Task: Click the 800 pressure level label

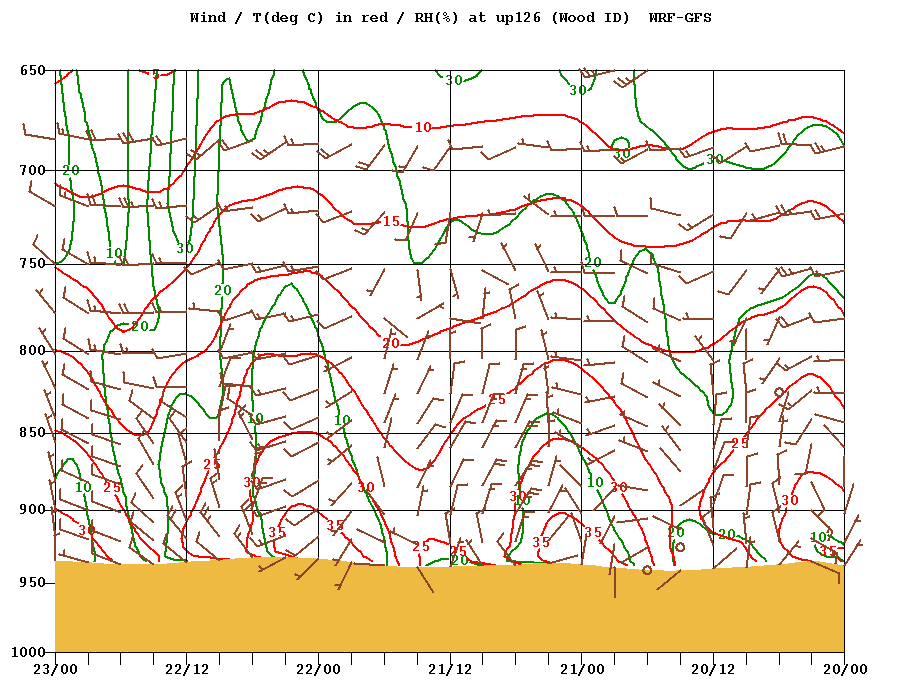Action: pyautogui.click(x=33, y=351)
